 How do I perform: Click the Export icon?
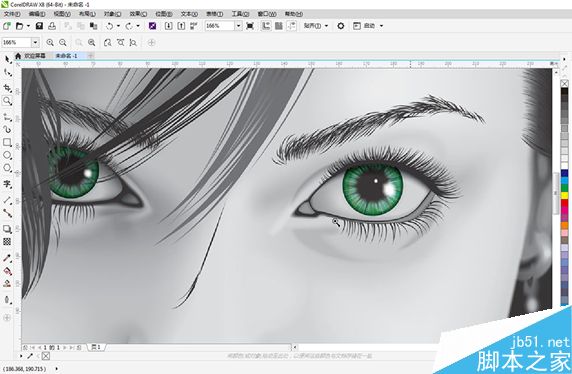[181, 26]
